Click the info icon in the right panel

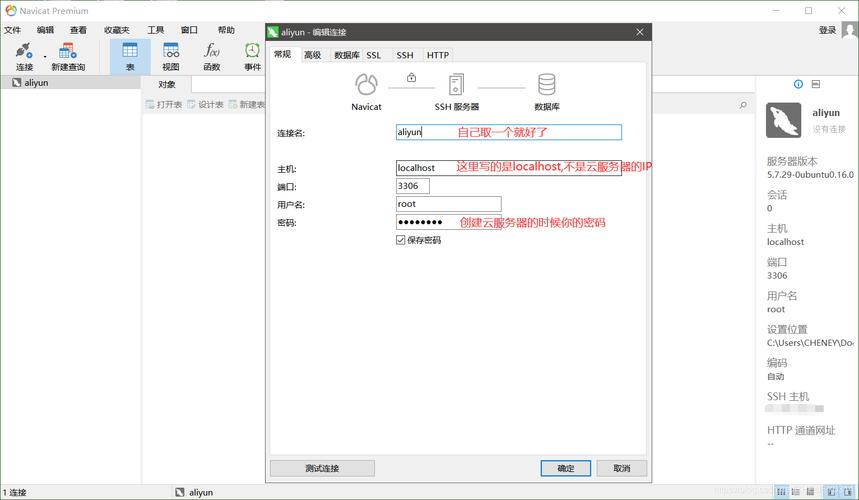point(798,84)
